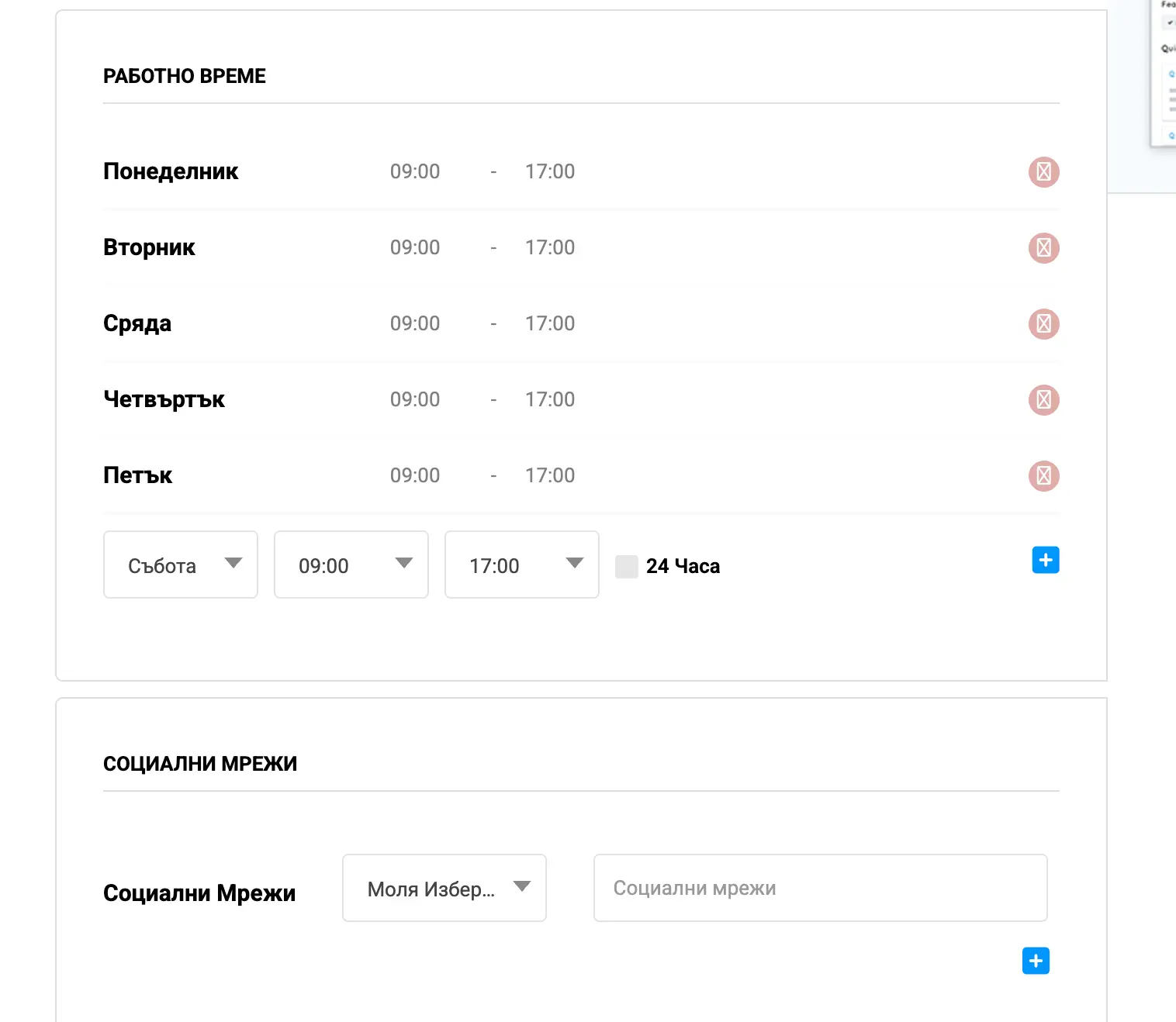
Task: Delete the Петък working hours row
Action: pyautogui.click(x=1043, y=475)
